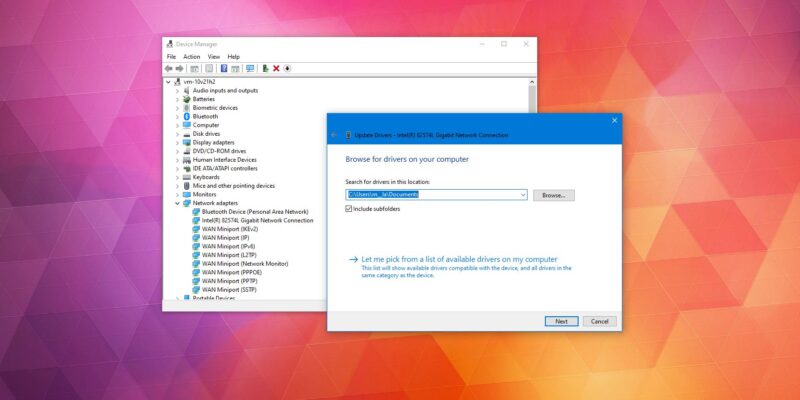The width and height of the screenshot is (800, 400).
Task: Expand the Batteries node
Action: point(178,99)
